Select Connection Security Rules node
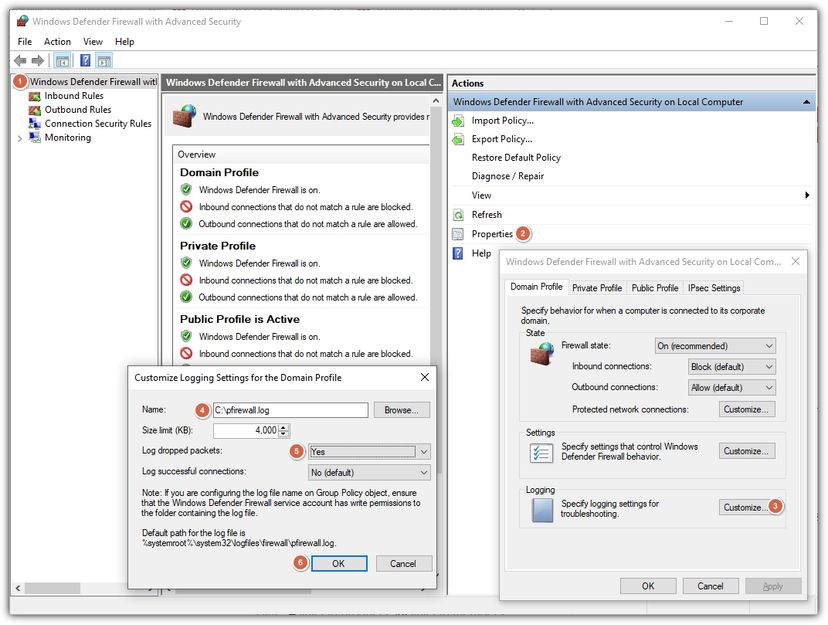This screenshot has width=828, height=625. [x=98, y=123]
